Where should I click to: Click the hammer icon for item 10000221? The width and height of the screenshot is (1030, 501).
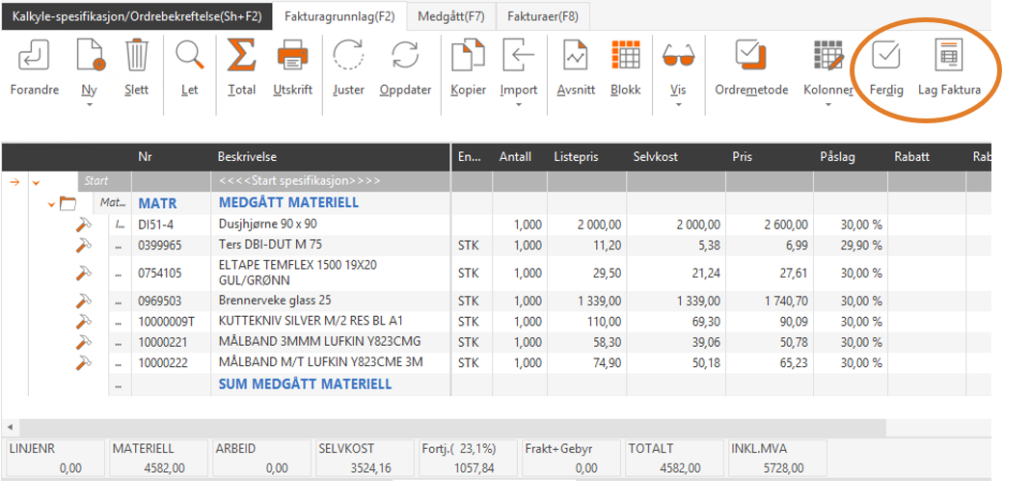click(x=83, y=341)
